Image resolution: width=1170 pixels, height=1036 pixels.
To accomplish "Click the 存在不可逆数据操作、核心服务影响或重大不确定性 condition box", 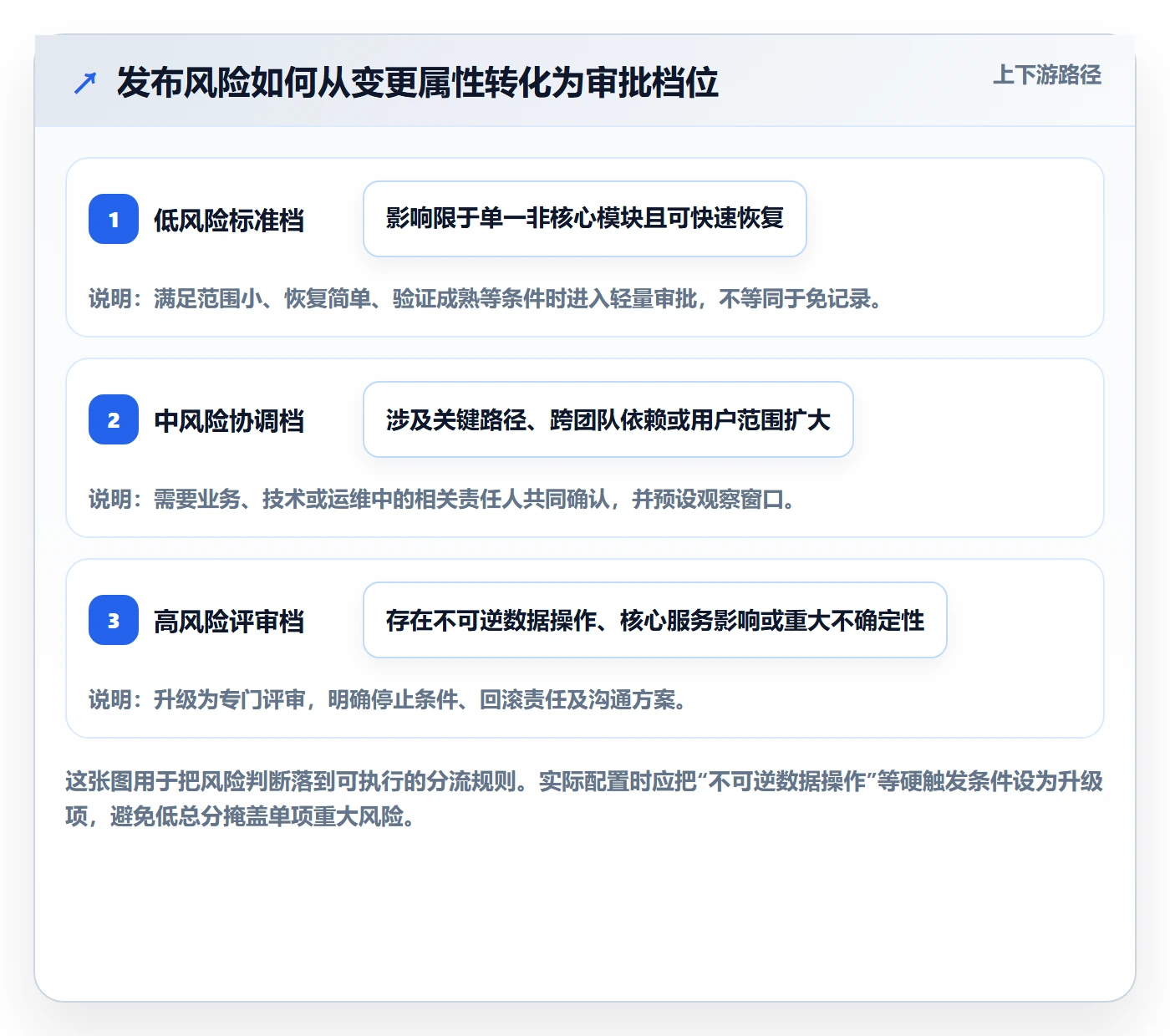I will 655,620.
